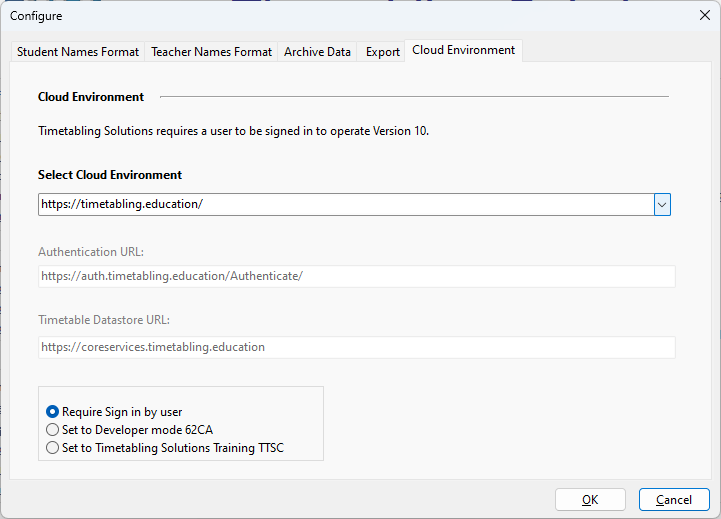Click the Cancel button
The height and width of the screenshot is (519, 721).
tap(674, 500)
